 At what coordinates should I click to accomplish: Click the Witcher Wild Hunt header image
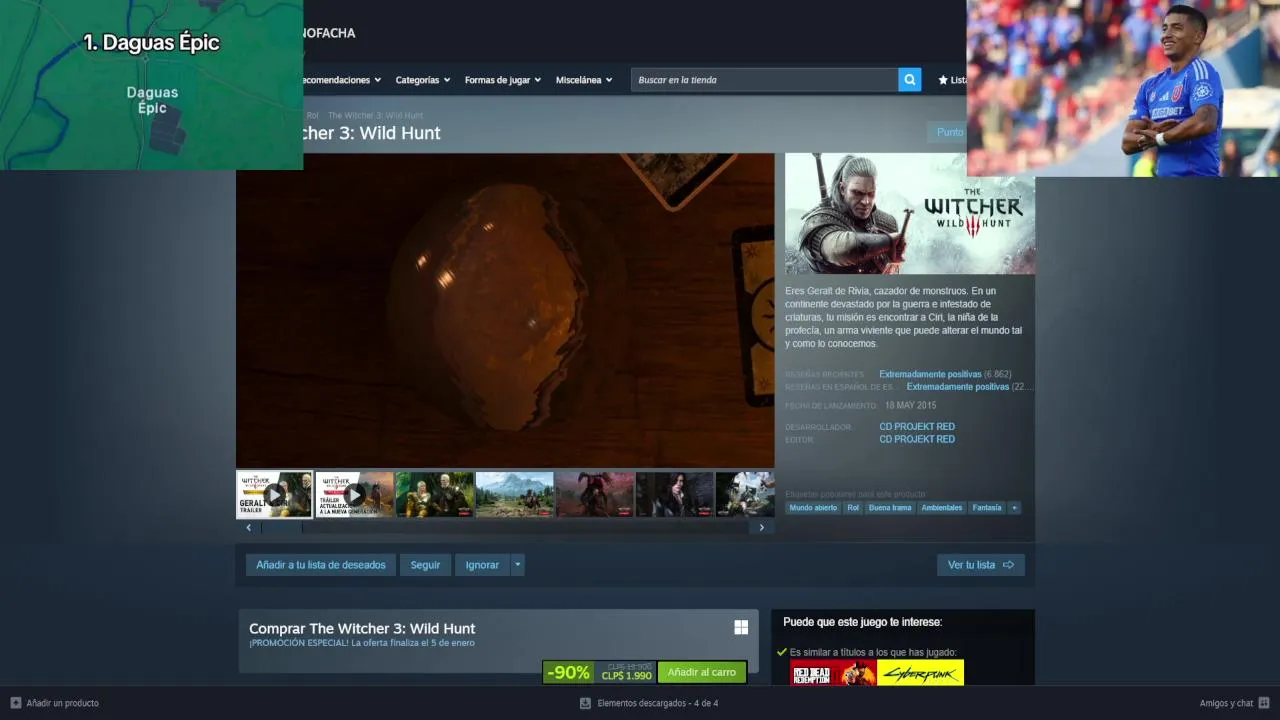(910, 213)
